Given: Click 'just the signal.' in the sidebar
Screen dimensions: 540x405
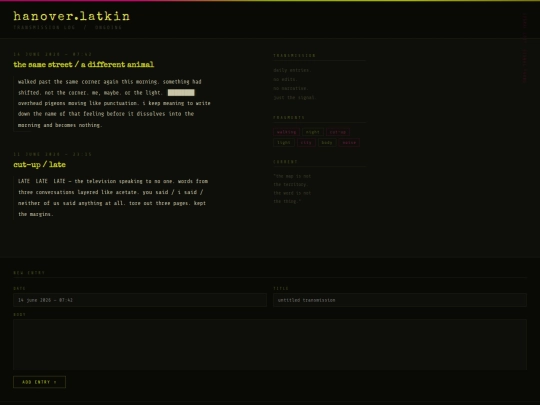Looking at the screenshot, I should (294, 98).
